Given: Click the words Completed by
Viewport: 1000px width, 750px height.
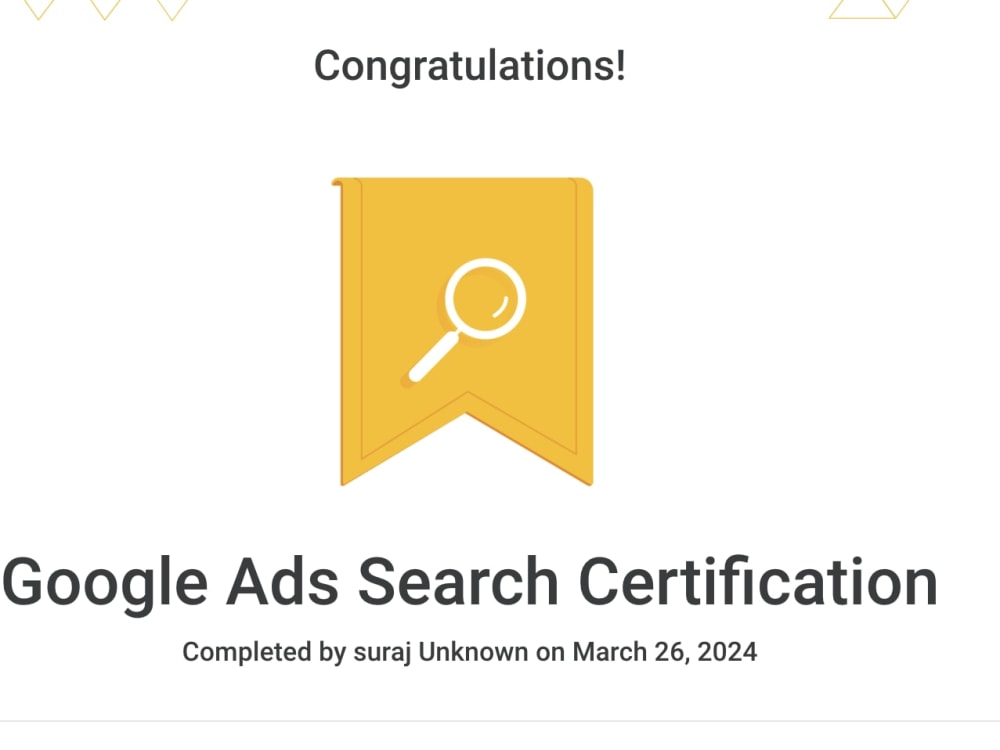Looking at the screenshot, I should pyautogui.click(x=264, y=652).
